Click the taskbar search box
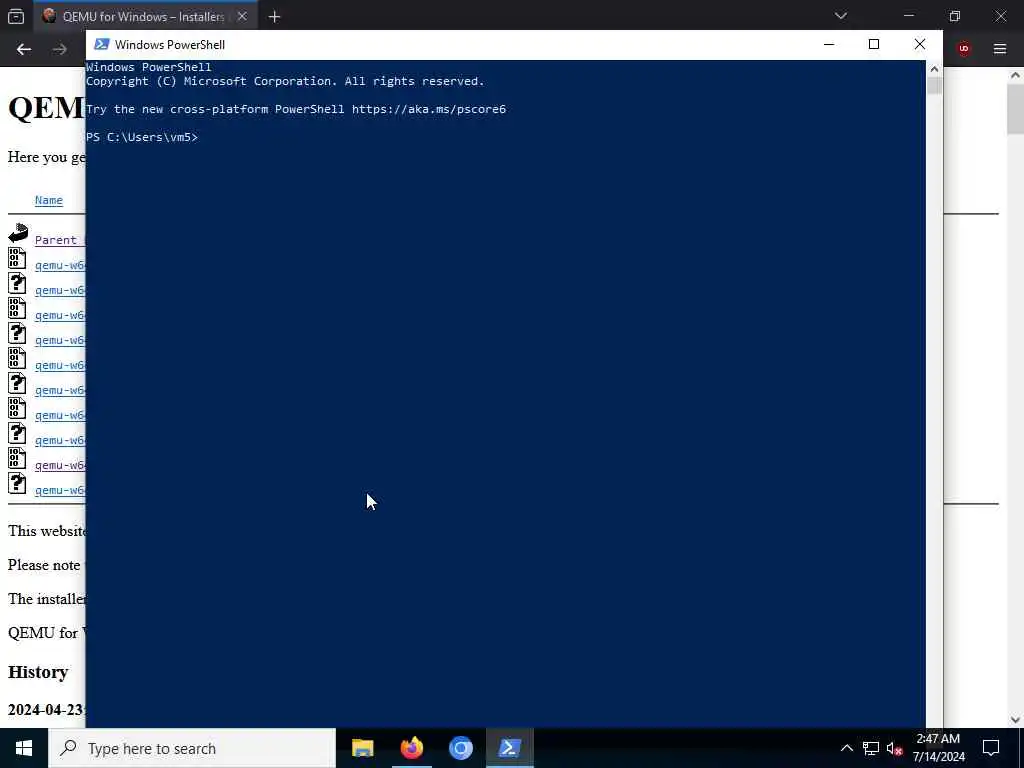Screen dimensions: 1024x768 [192, 748]
